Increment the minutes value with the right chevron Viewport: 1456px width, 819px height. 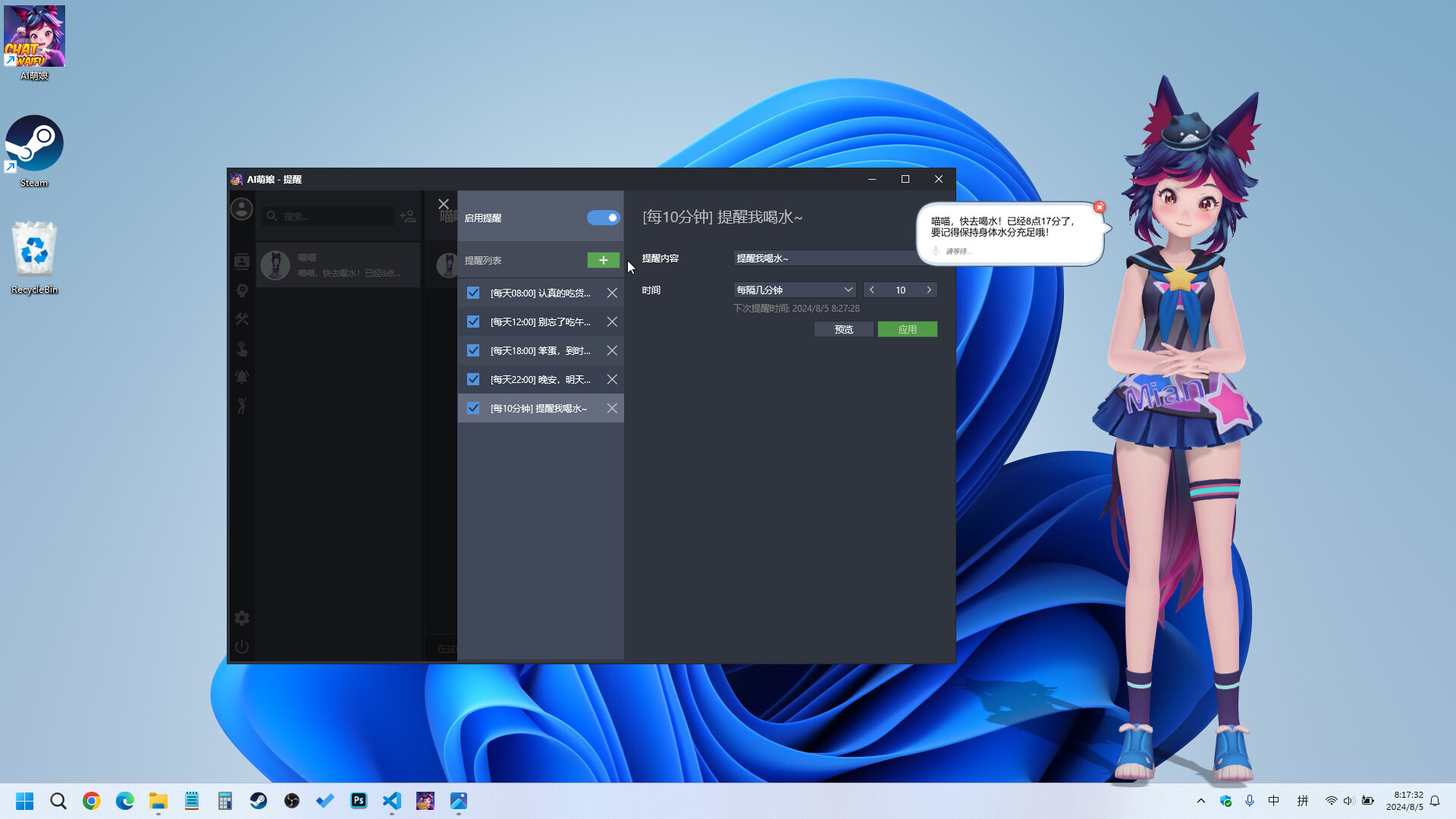[929, 289]
